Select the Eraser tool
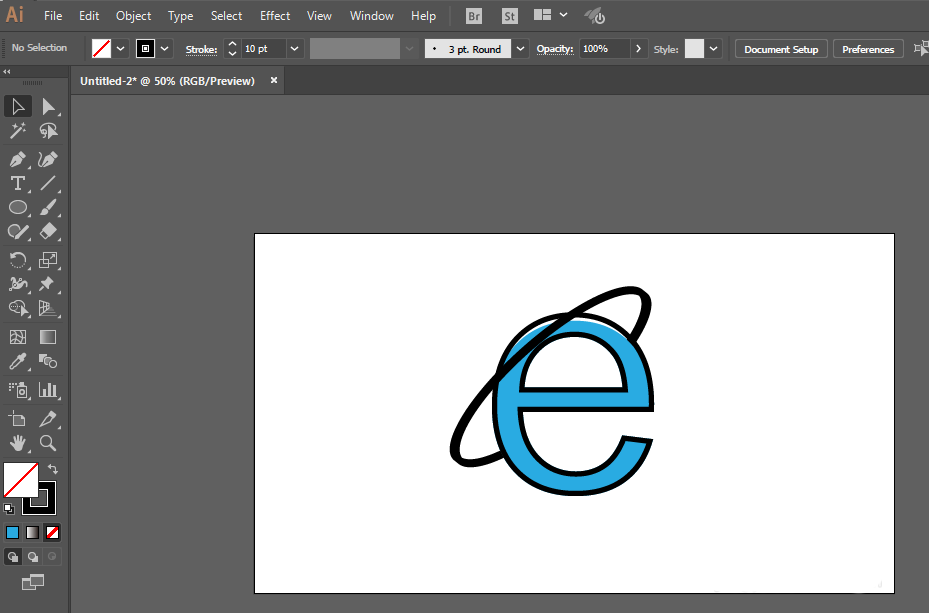 (48, 231)
